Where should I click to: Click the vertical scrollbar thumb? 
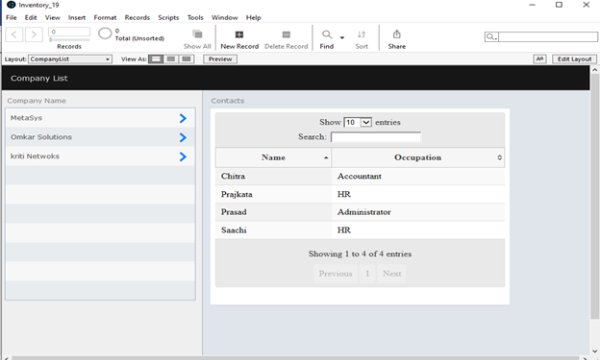[x=594, y=197]
